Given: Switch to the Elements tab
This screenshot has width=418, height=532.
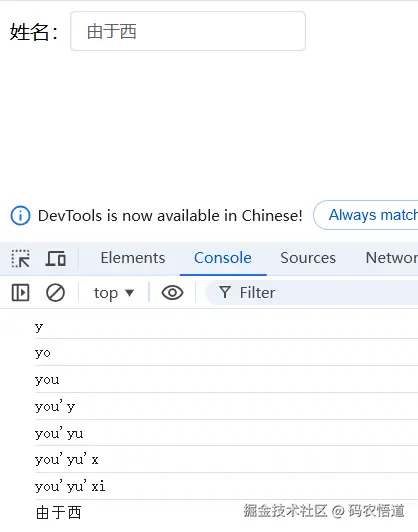Looking at the screenshot, I should pos(133,258).
